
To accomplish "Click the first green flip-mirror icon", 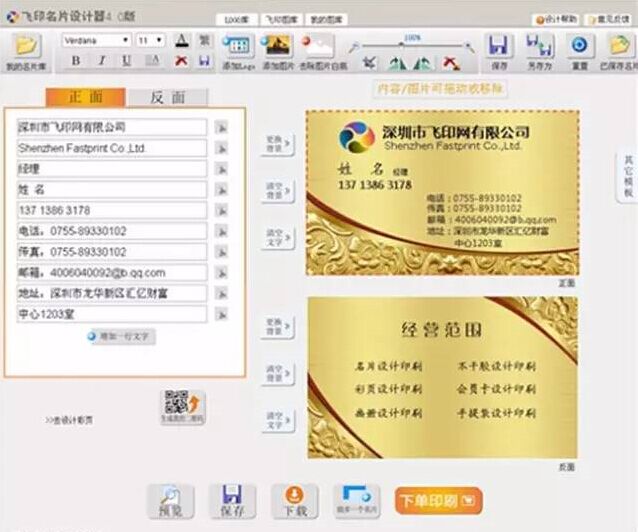I will (x=397, y=63).
